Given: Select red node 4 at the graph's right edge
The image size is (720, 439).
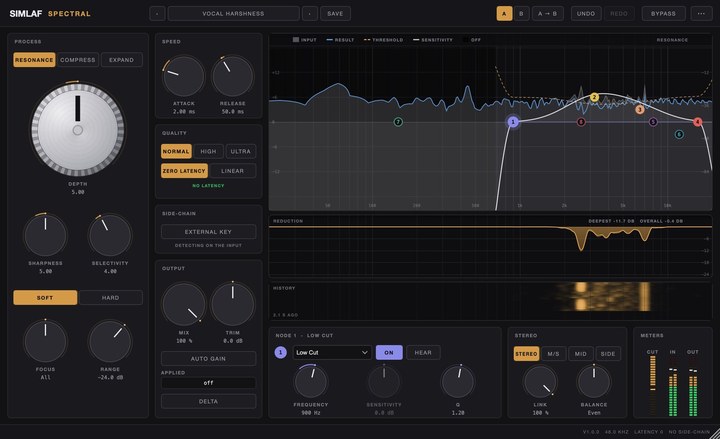Looking at the screenshot, I should (x=698, y=122).
